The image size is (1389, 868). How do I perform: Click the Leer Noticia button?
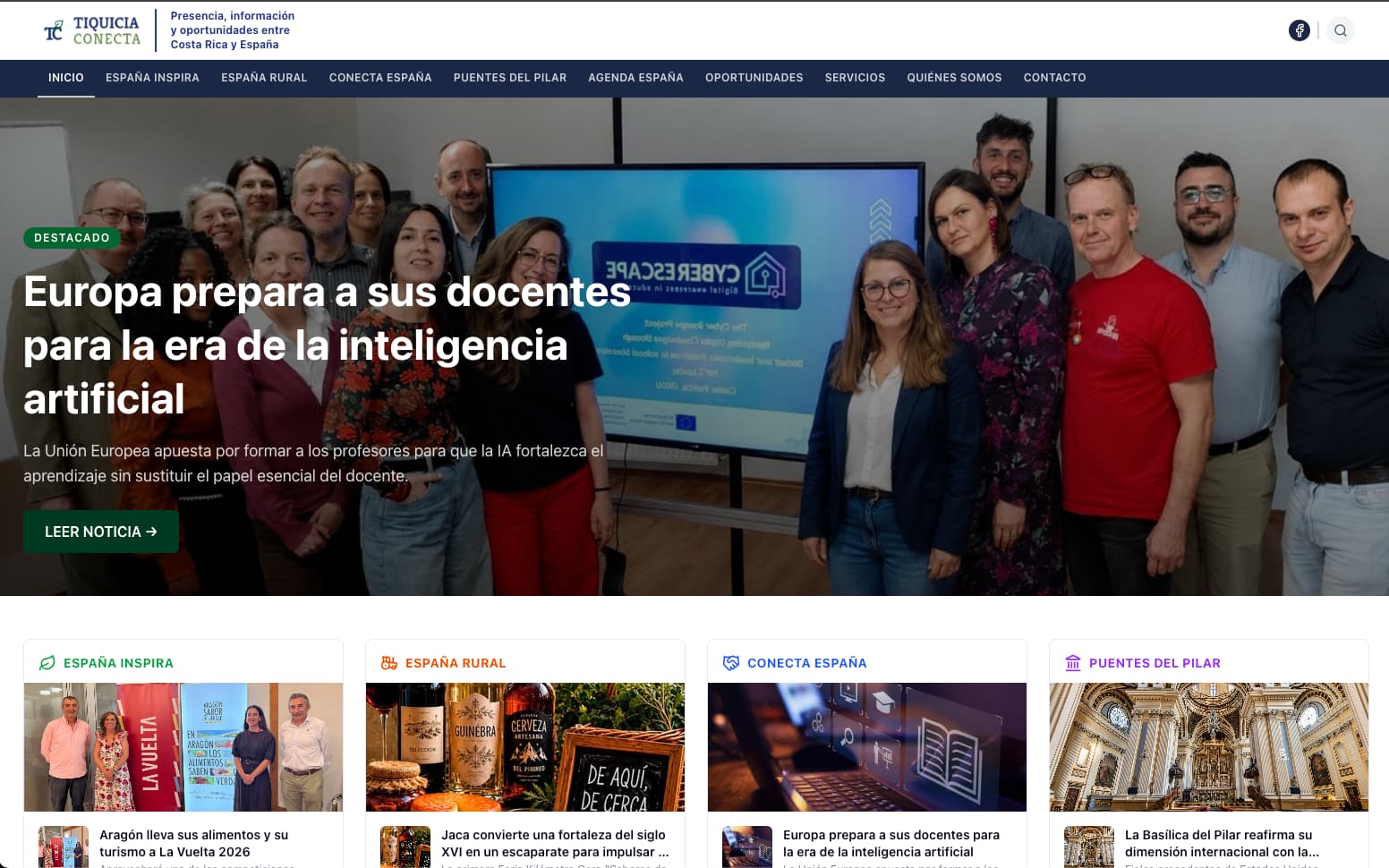point(101,532)
